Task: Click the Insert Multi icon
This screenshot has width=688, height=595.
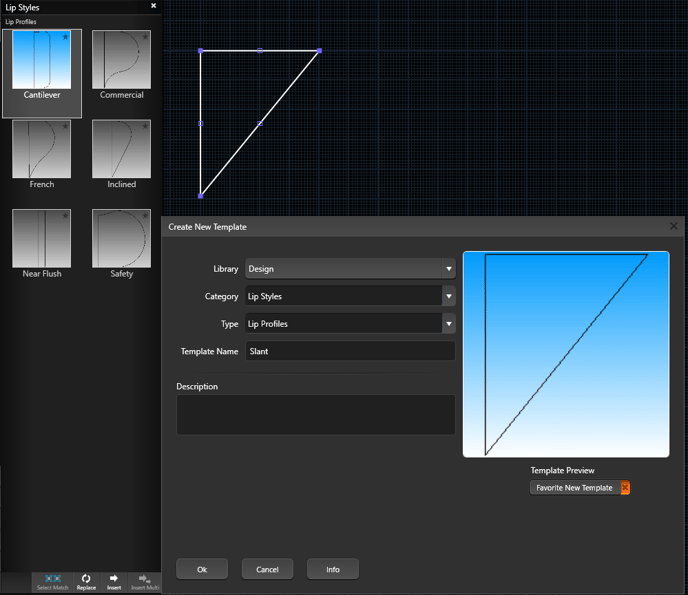Action: point(145,579)
